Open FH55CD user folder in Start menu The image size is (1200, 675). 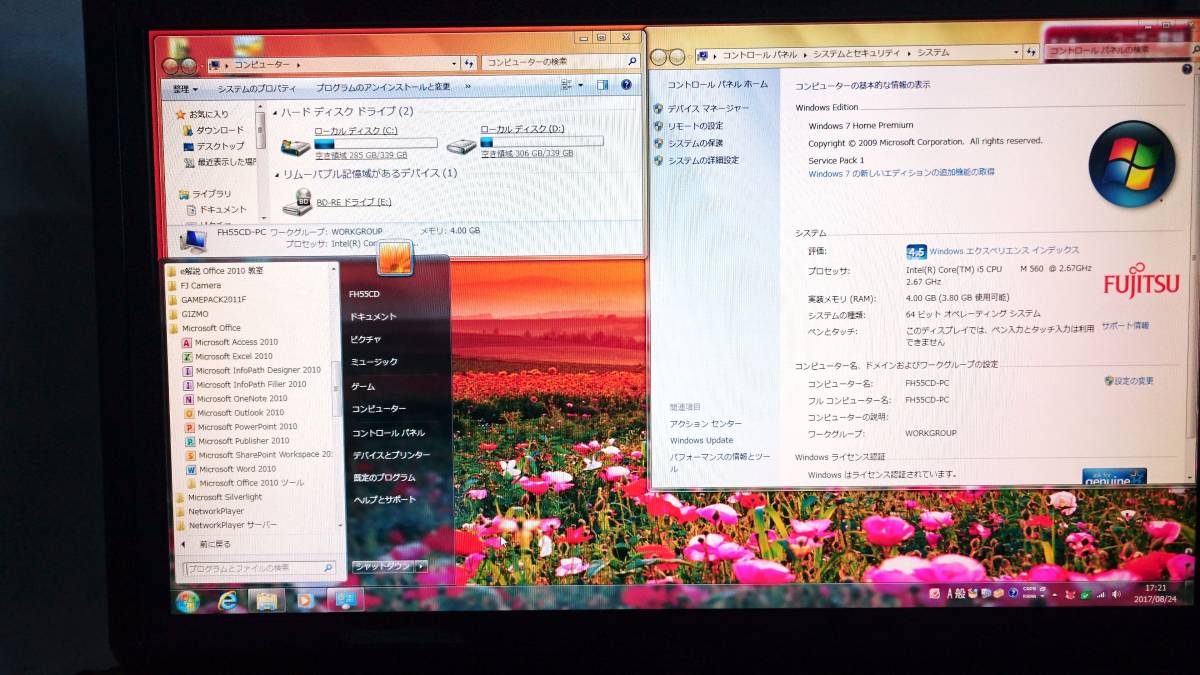point(364,294)
